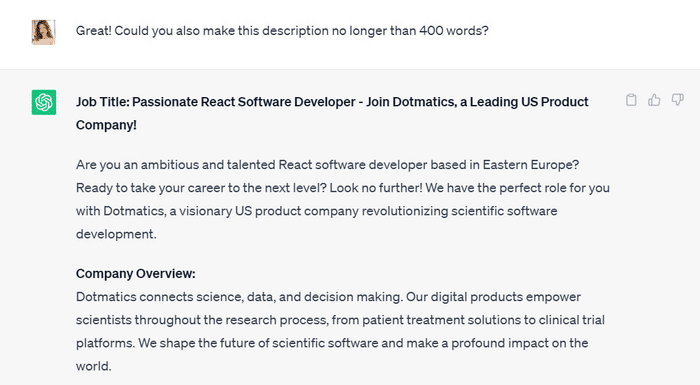700x385 pixels.
Task: Click the word 'Great!' in user prompt
Action: click(x=93, y=31)
